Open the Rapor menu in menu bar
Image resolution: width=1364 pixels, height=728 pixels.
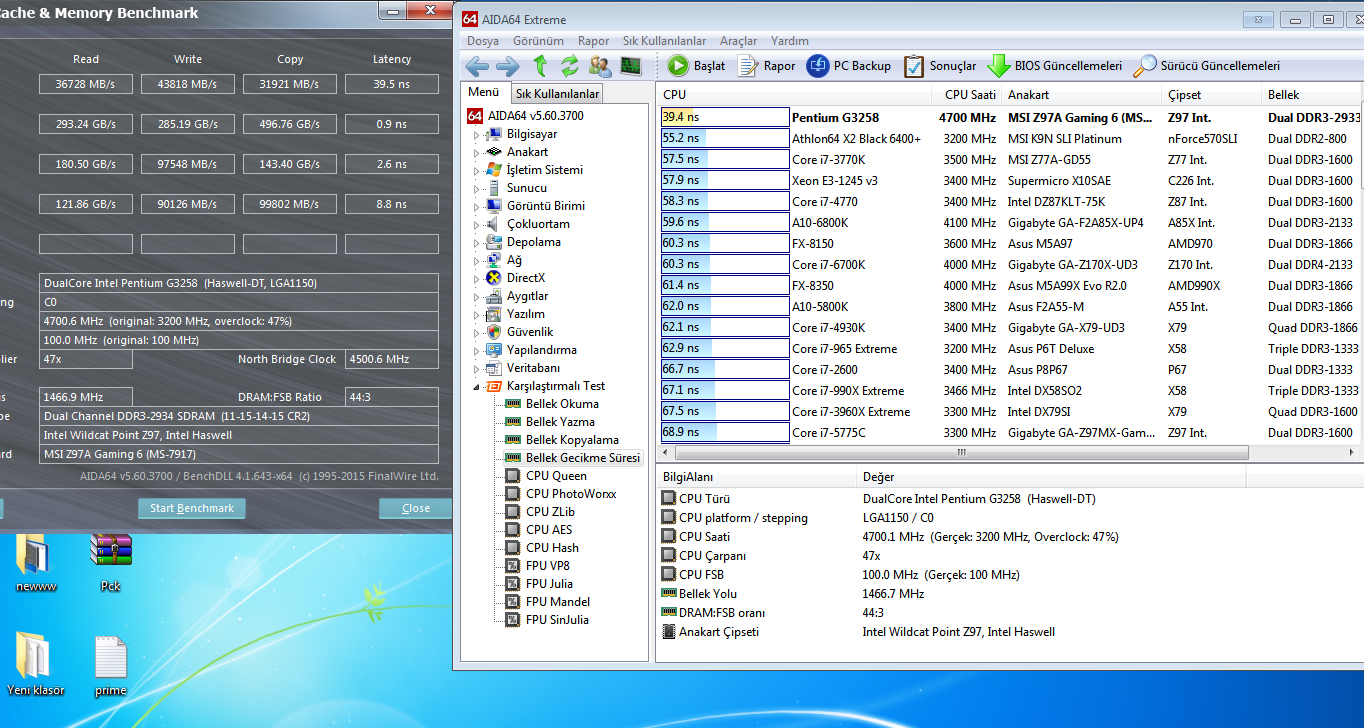(x=593, y=41)
